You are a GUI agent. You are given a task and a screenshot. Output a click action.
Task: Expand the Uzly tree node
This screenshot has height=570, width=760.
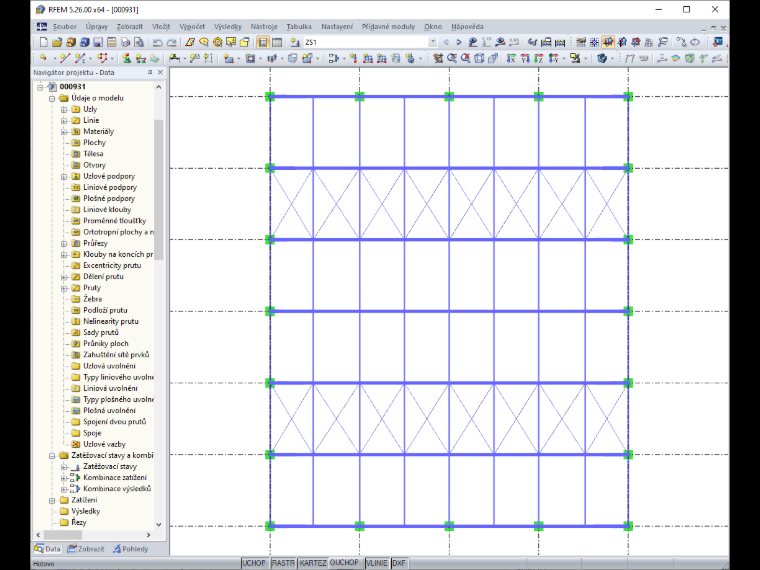click(64, 110)
